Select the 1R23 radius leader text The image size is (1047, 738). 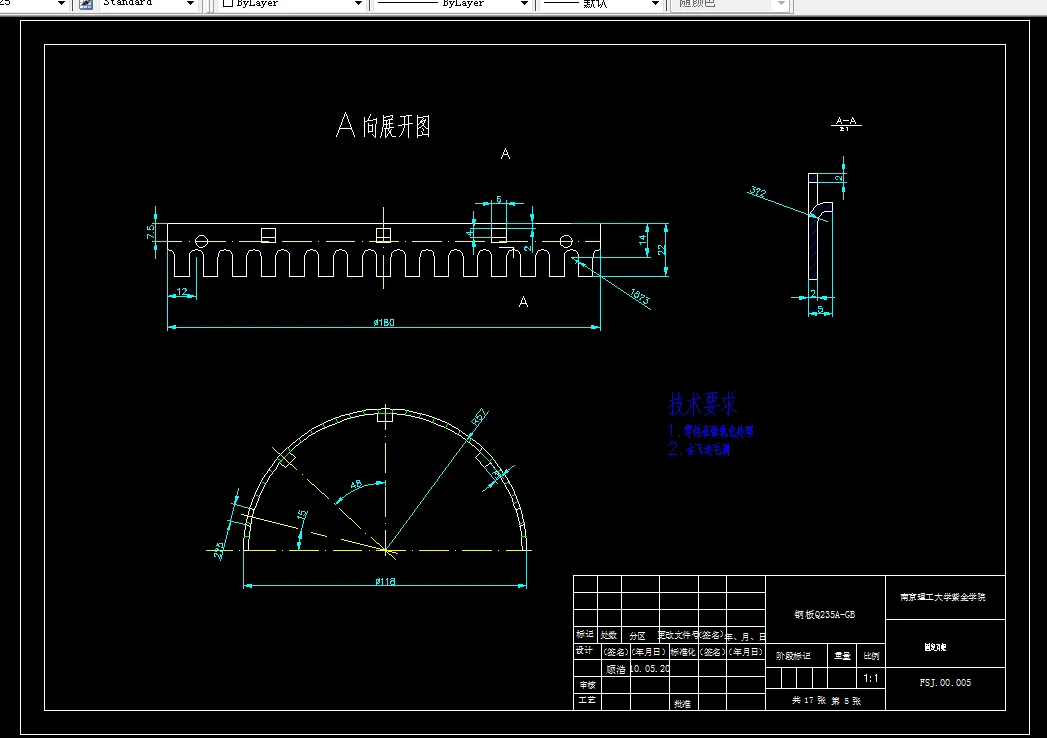tap(640, 297)
